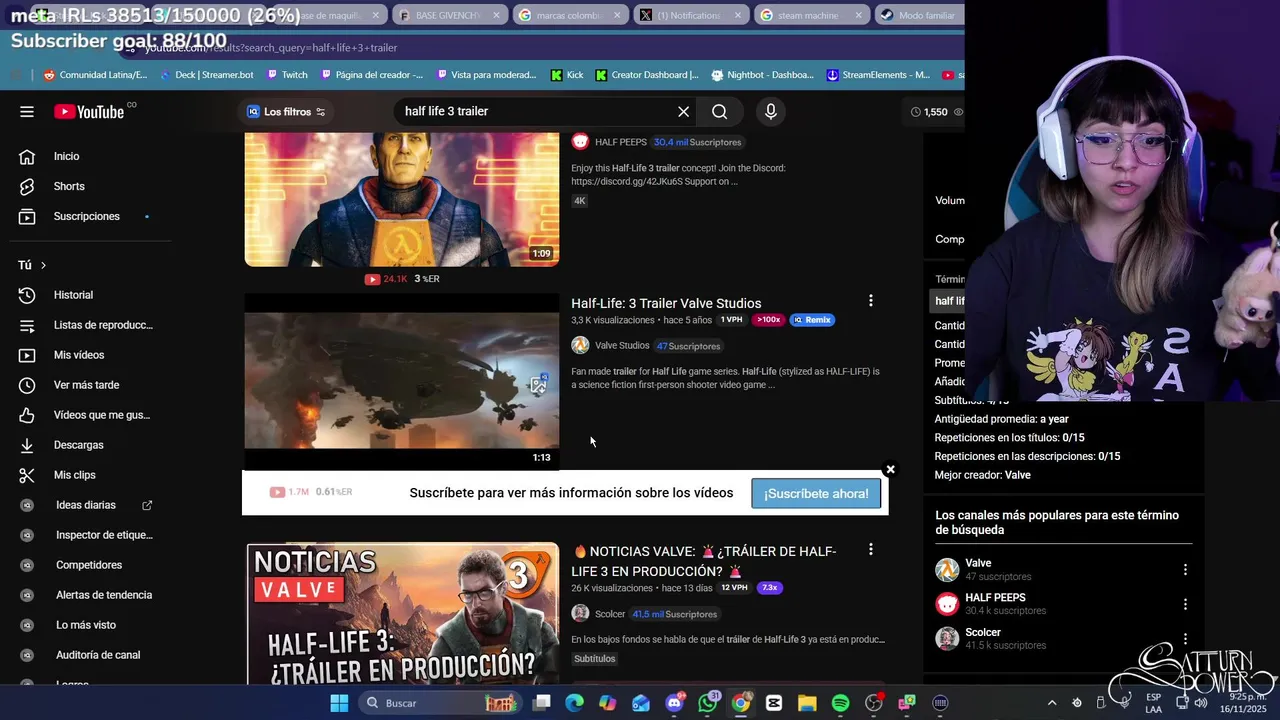Image resolution: width=1280 pixels, height=720 pixels.
Task: Switch to the BASE GIVENCHY browser tab
Action: [x=449, y=15]
